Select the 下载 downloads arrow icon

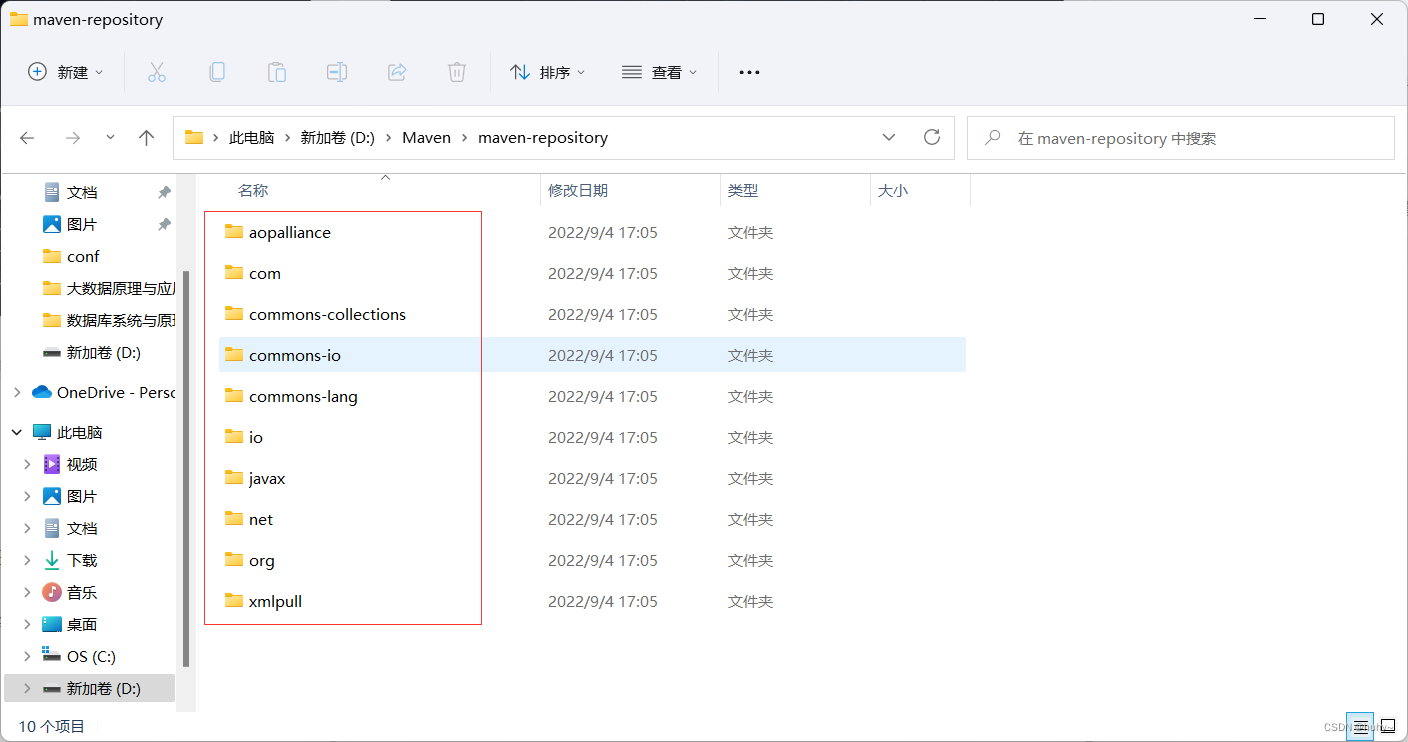pos(52,560)
